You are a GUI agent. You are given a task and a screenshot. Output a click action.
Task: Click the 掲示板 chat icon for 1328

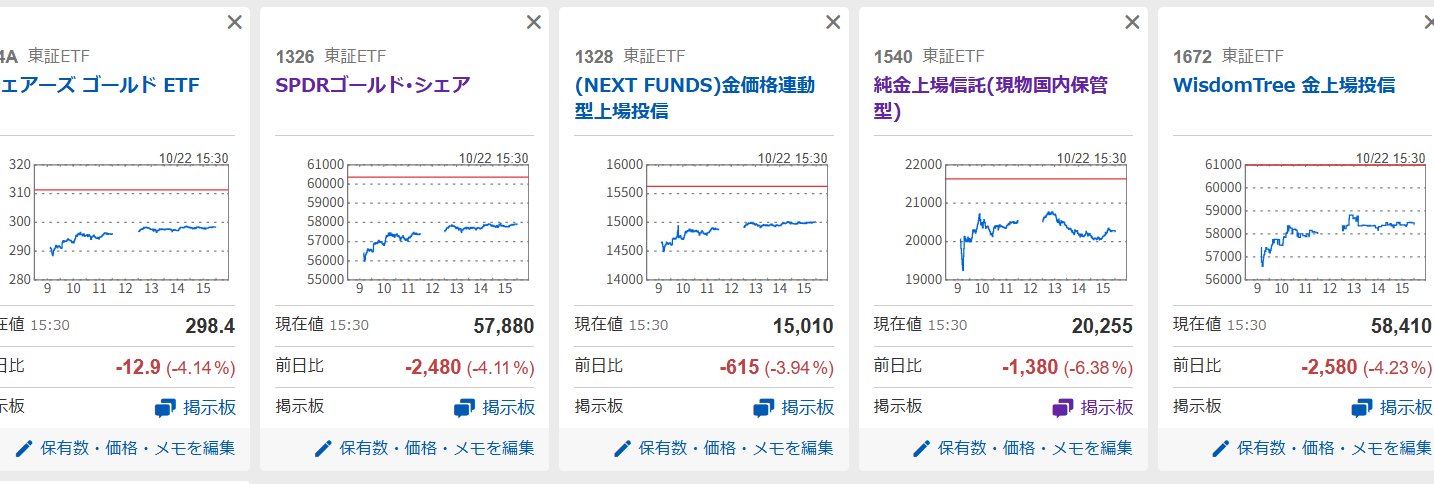763,408
